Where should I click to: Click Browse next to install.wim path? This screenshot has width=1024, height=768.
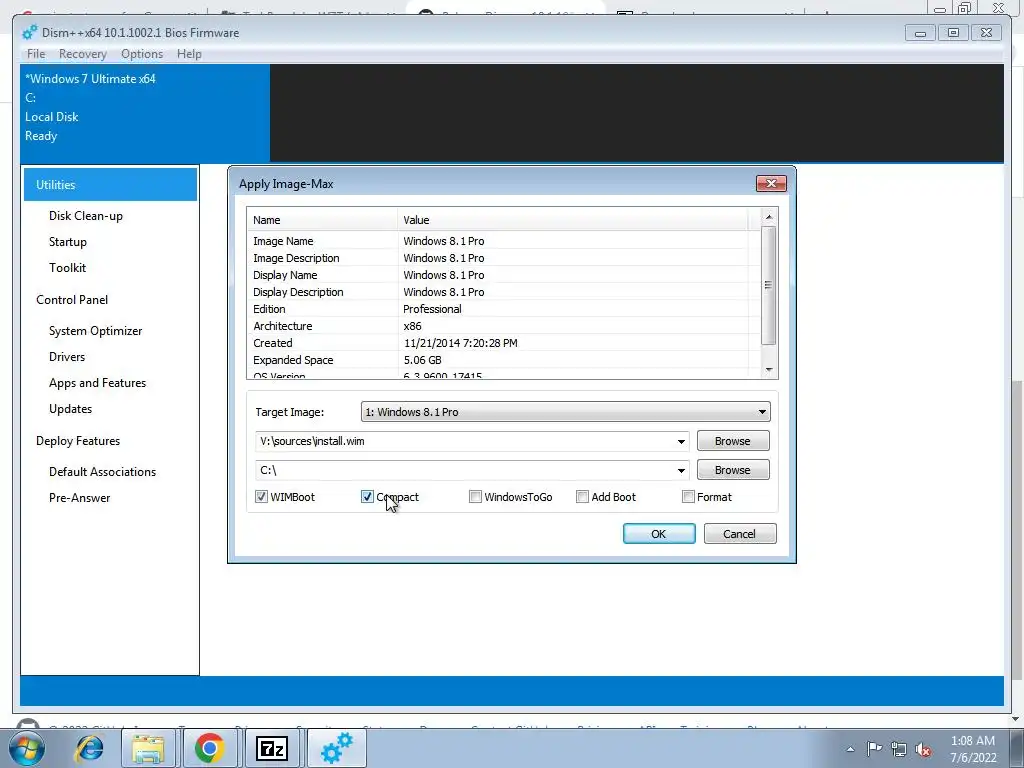[733, 441]
